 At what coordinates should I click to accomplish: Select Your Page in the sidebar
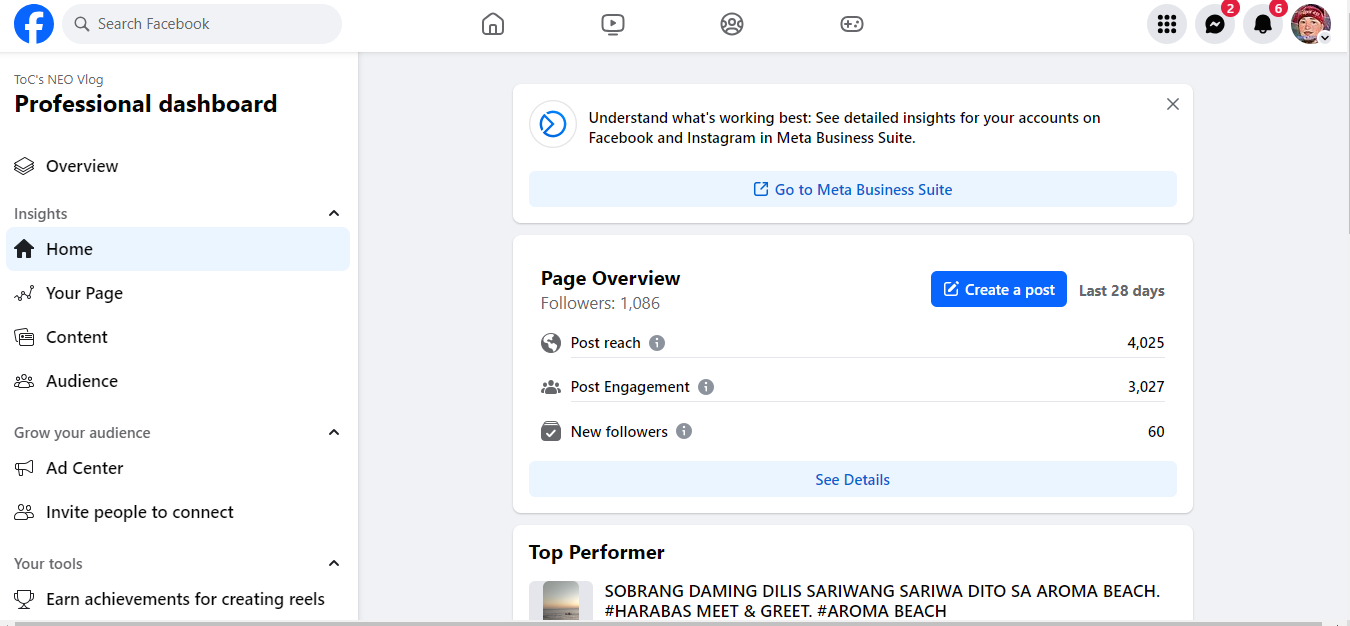click(x=84, y=293)
